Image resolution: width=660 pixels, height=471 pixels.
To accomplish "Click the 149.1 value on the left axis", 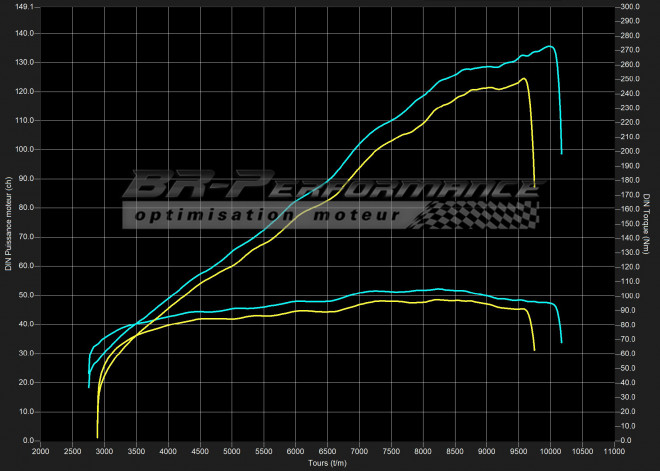I will [x=25, y=7].
